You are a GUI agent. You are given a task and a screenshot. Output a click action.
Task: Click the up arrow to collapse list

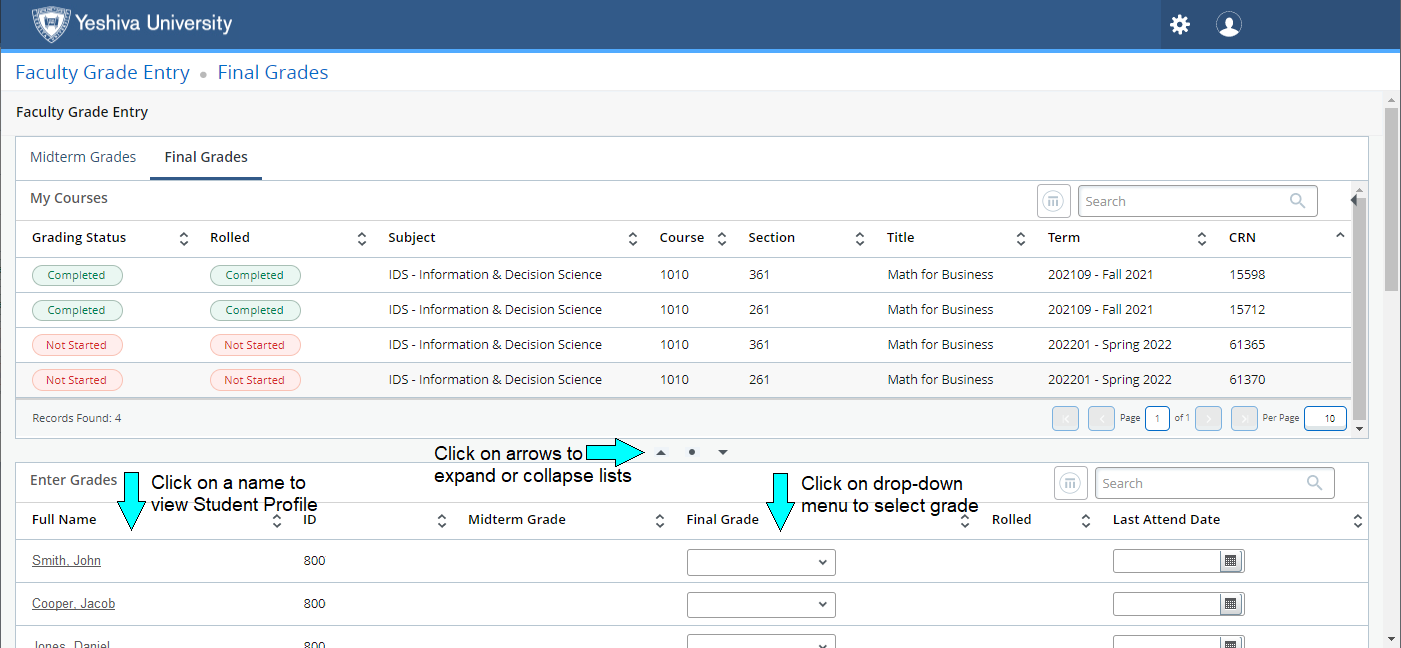click(661, 452)
